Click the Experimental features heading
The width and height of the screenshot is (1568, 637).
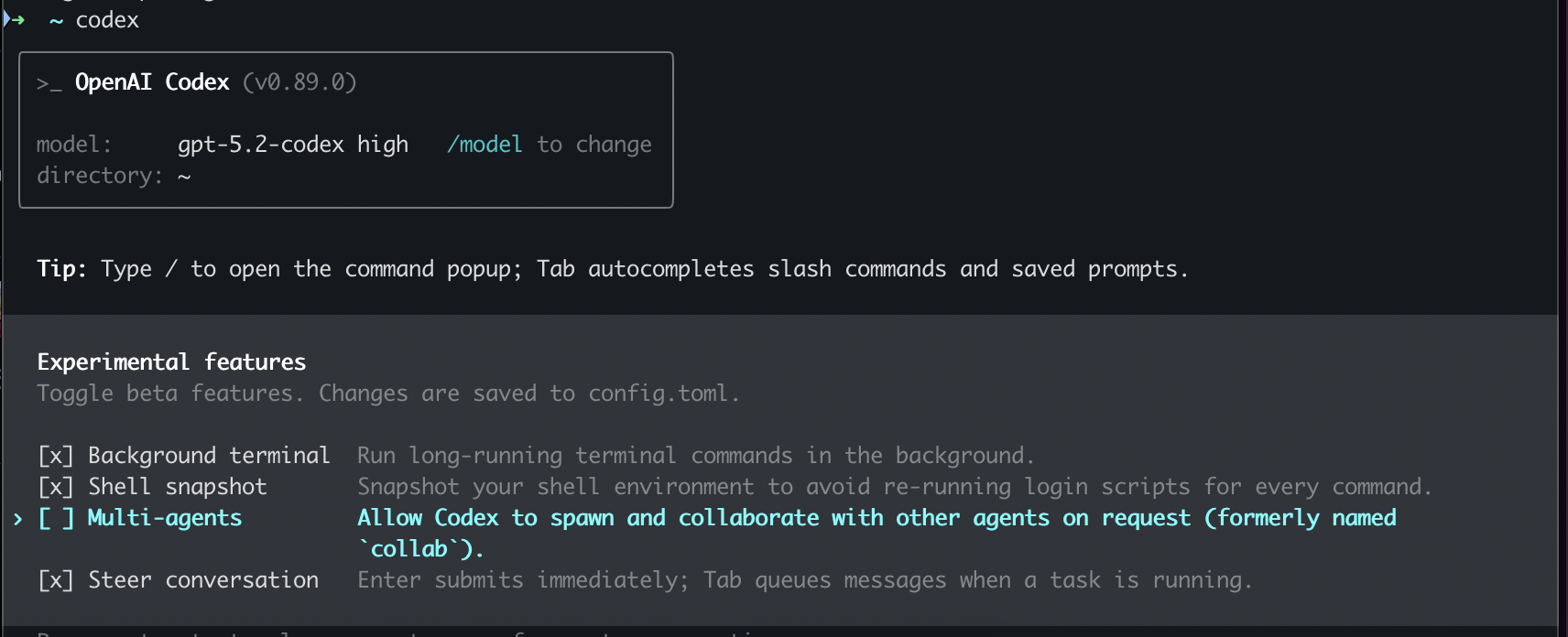[x=170, y=362]
